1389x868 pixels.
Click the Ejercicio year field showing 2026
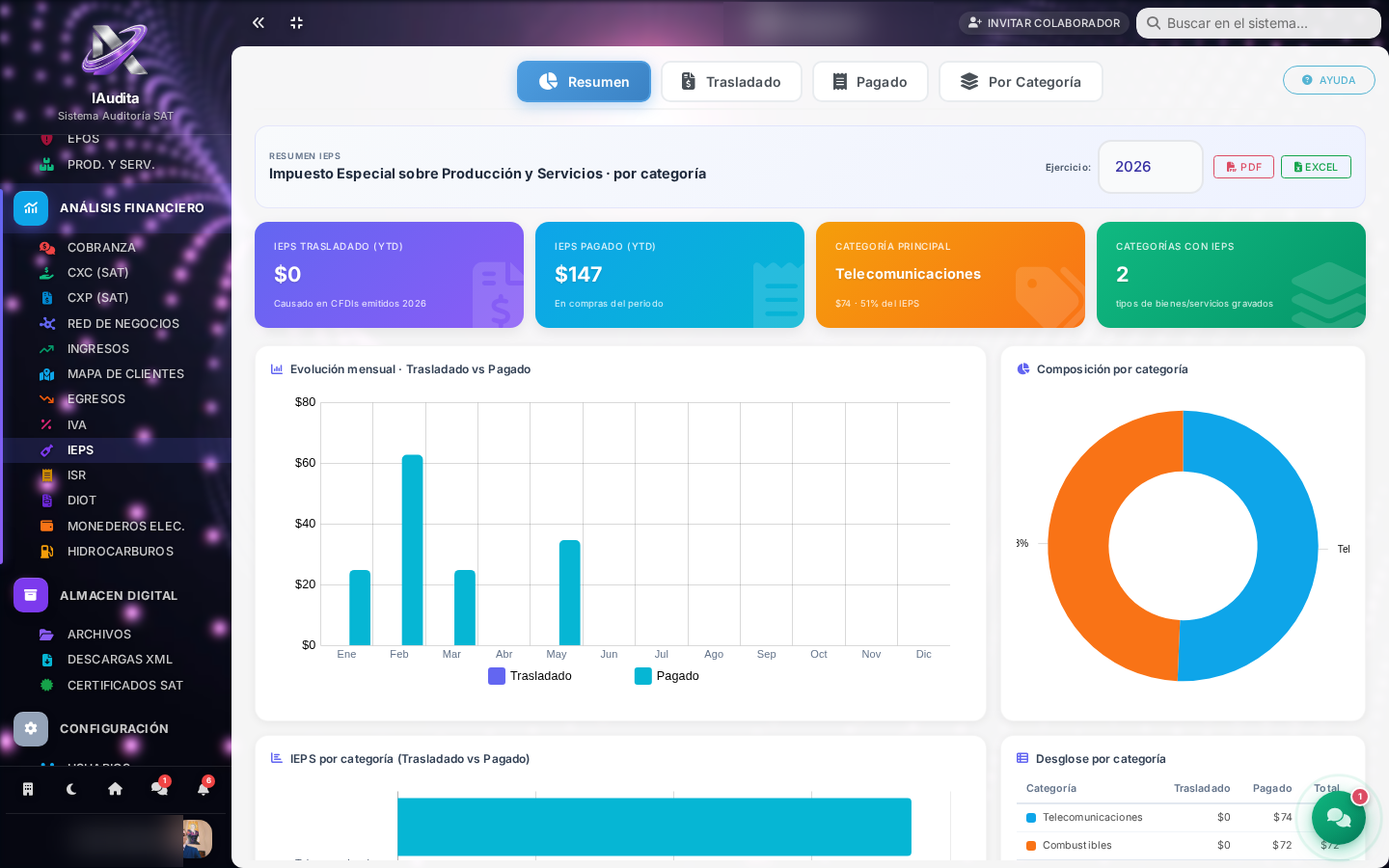[1151, 167]
